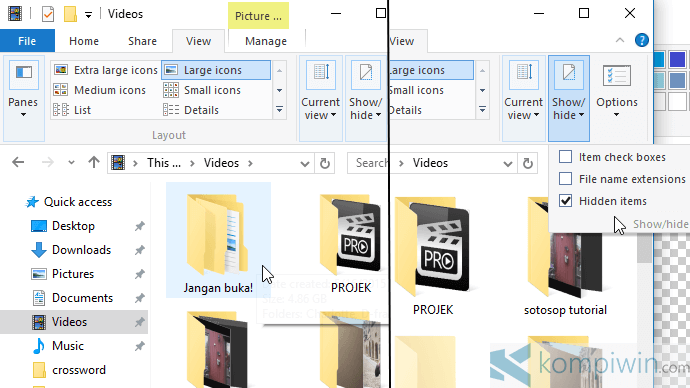The height and width of the screenshot is (388, 690).
Task: Go forward with the right arrow button
Action: pyautogui.click(x=48, y=163)
